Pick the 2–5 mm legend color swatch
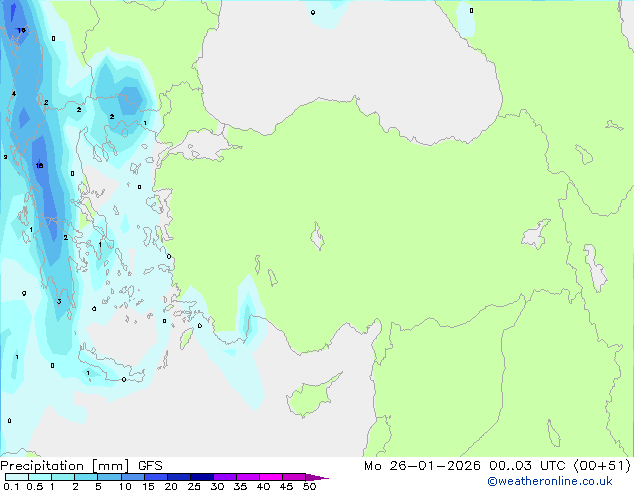 86,477
